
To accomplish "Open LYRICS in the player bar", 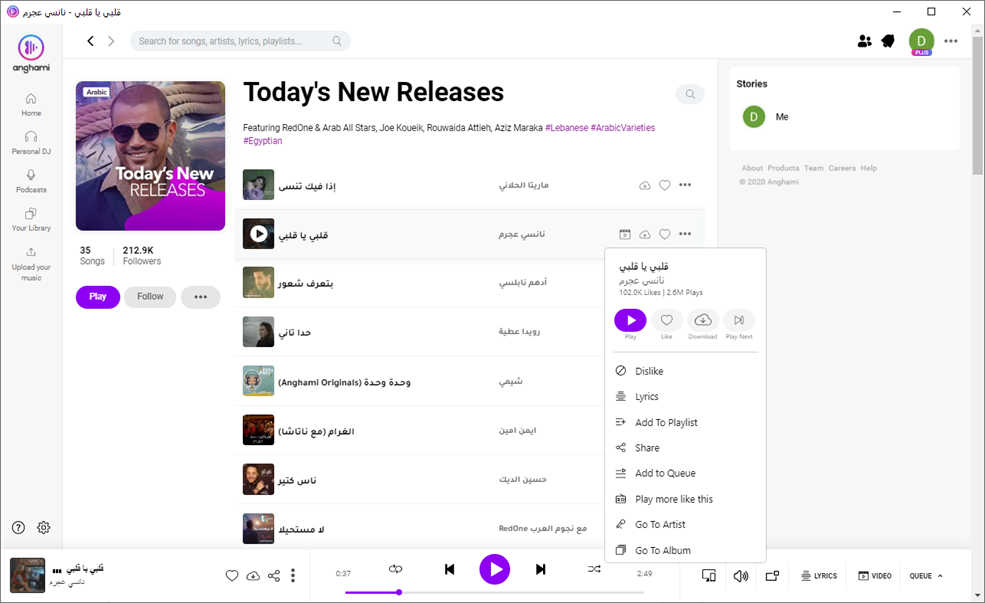I will point(819,575).
